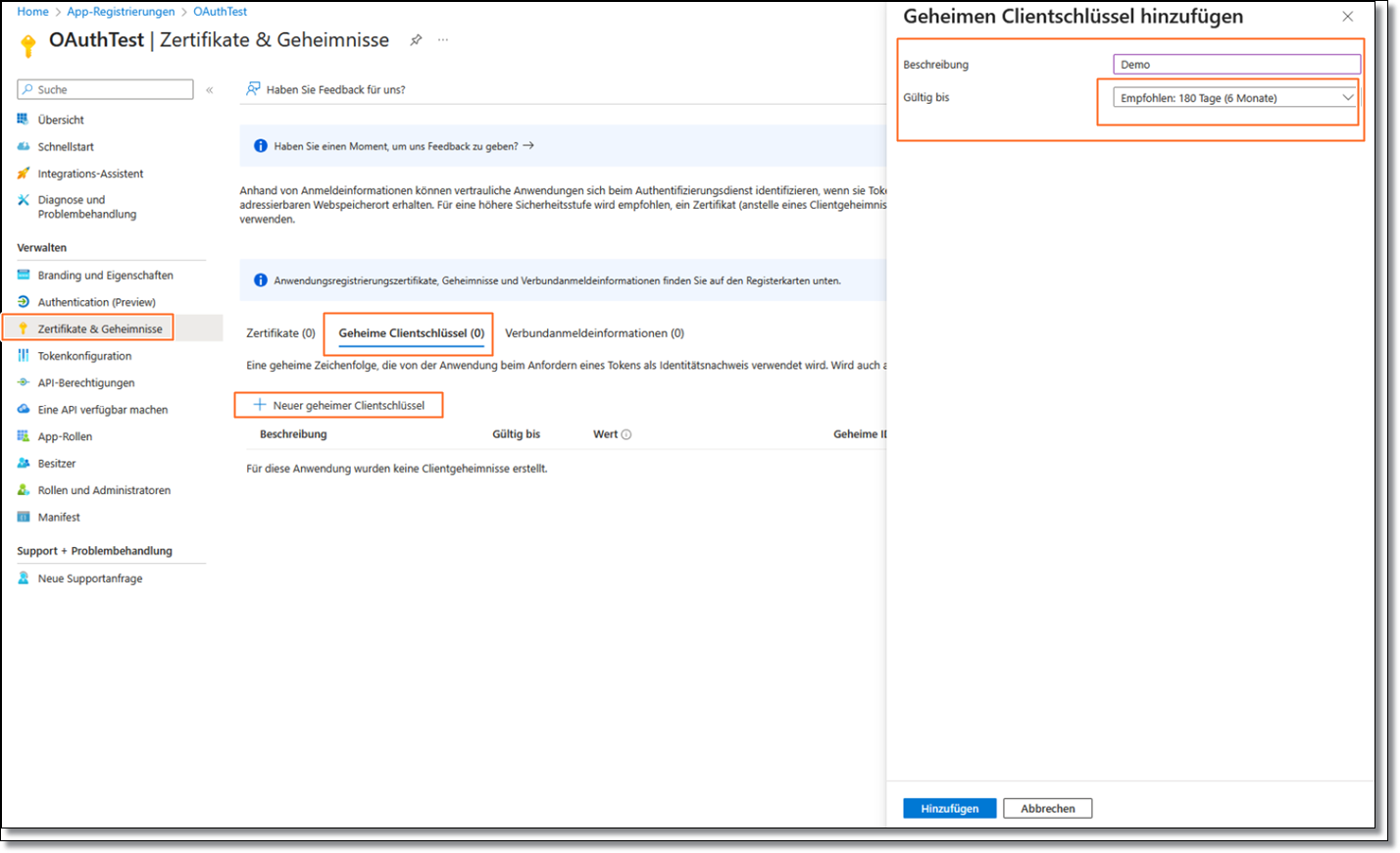Click the Schnellstart cloud icon
This screenshot has height=853, width=1400.
coord(24,147)
